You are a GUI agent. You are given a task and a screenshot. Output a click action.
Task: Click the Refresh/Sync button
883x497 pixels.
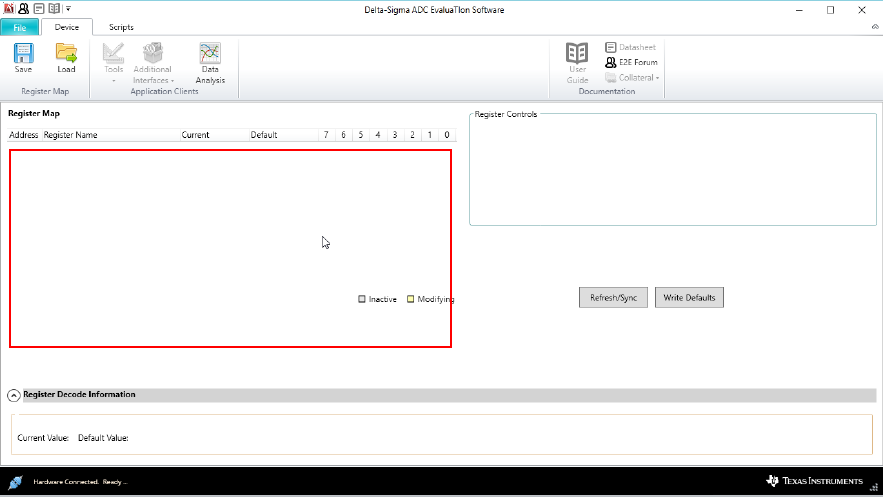tap(613, 298)
